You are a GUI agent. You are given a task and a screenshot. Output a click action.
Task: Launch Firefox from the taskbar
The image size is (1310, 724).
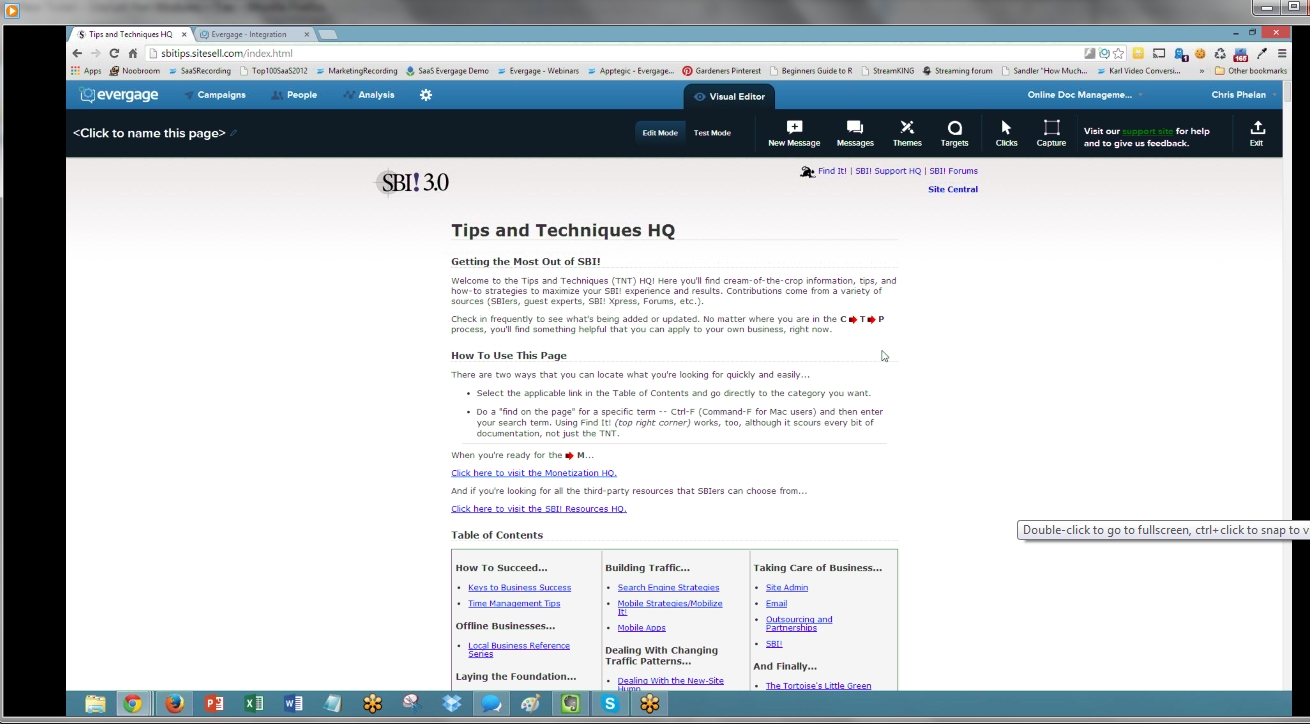175,704
